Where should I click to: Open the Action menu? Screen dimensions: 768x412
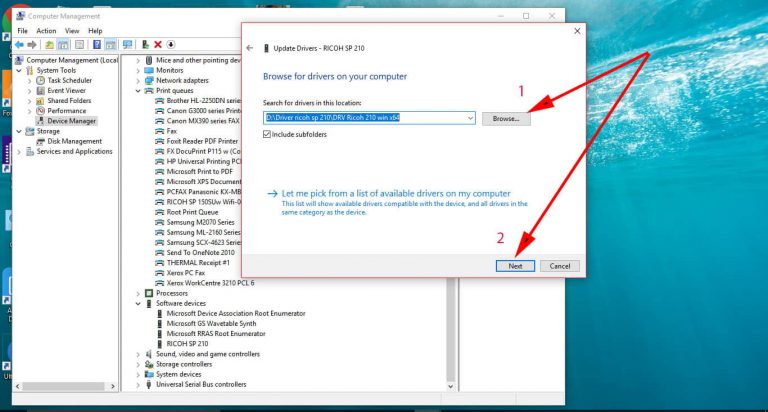[46, 31]
